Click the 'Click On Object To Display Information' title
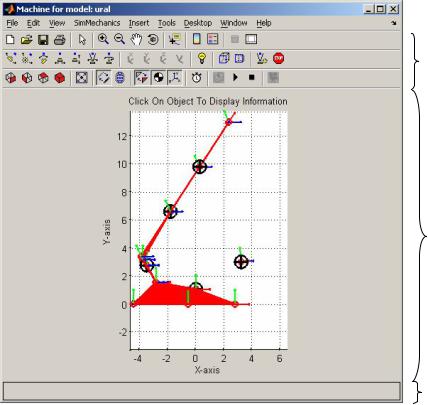 pyautogui.click(x=208, y=101)
